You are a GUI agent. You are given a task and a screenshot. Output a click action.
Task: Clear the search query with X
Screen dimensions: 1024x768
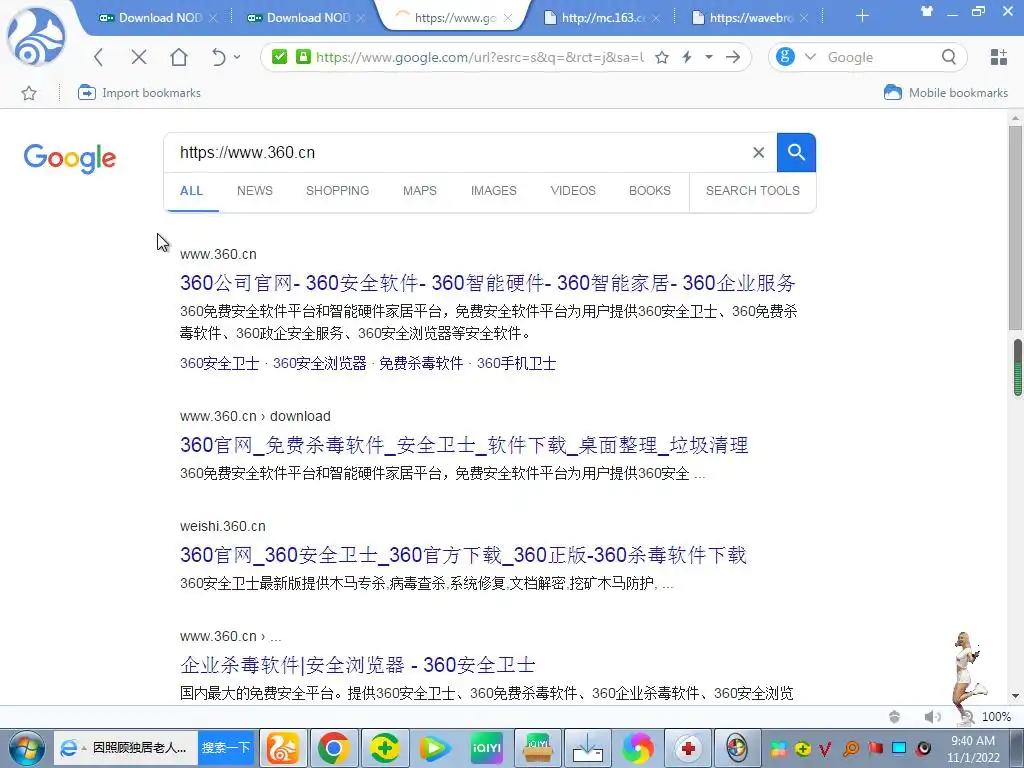click(758, 153)
